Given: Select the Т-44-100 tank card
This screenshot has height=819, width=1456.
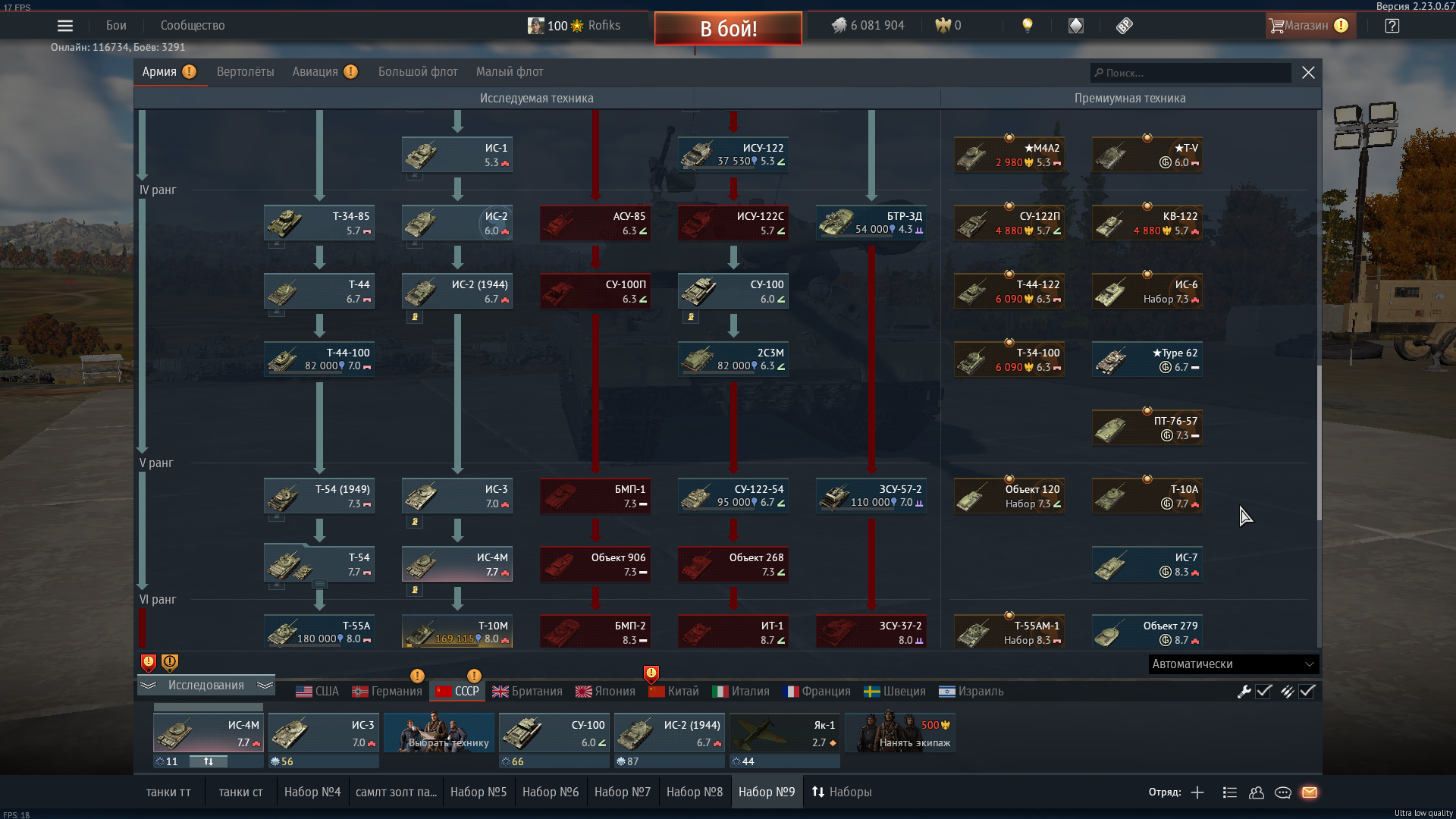Looking at the screenshot, I should pos(319,359).
